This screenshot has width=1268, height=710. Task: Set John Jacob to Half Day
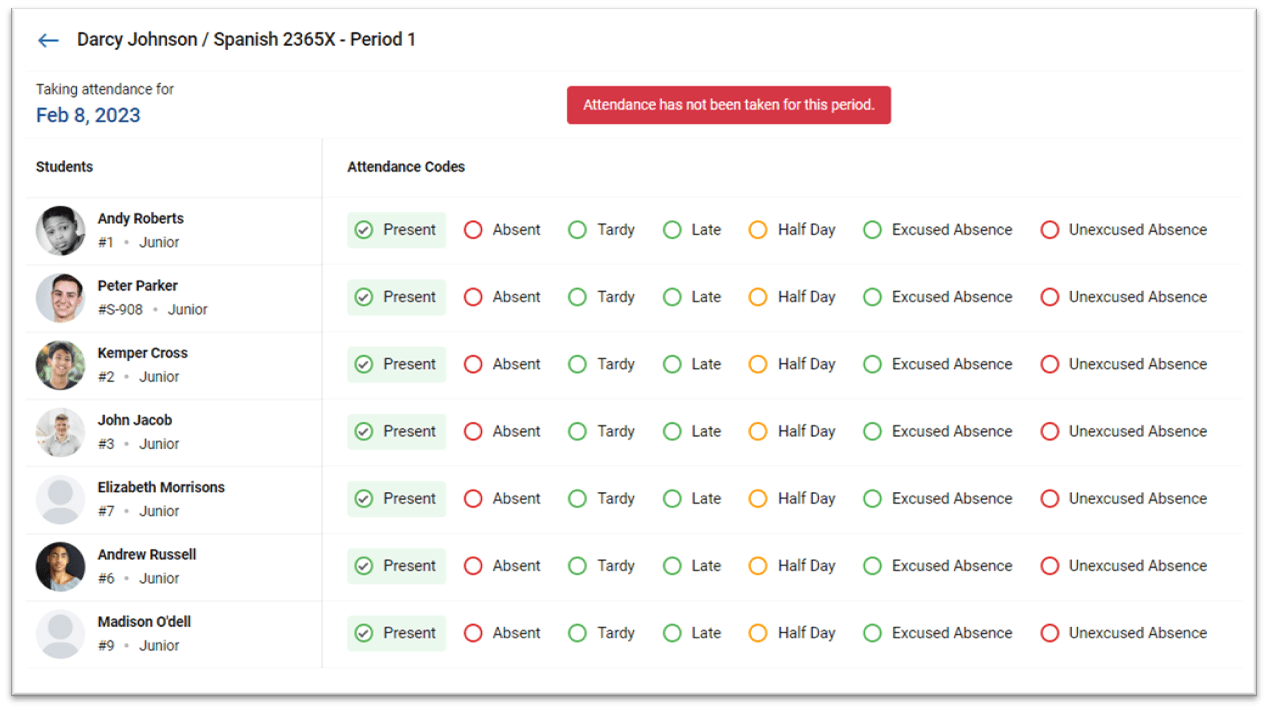[x=758, y=431]
